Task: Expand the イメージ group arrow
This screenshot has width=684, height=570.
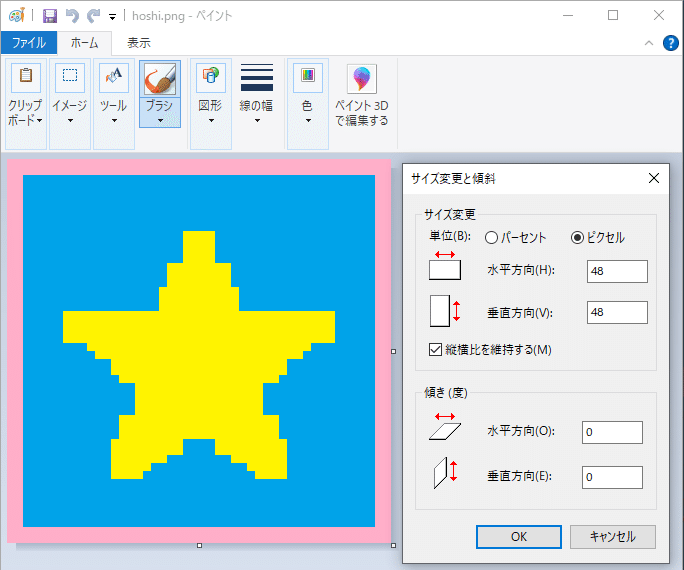Action: tap(70, 121)
